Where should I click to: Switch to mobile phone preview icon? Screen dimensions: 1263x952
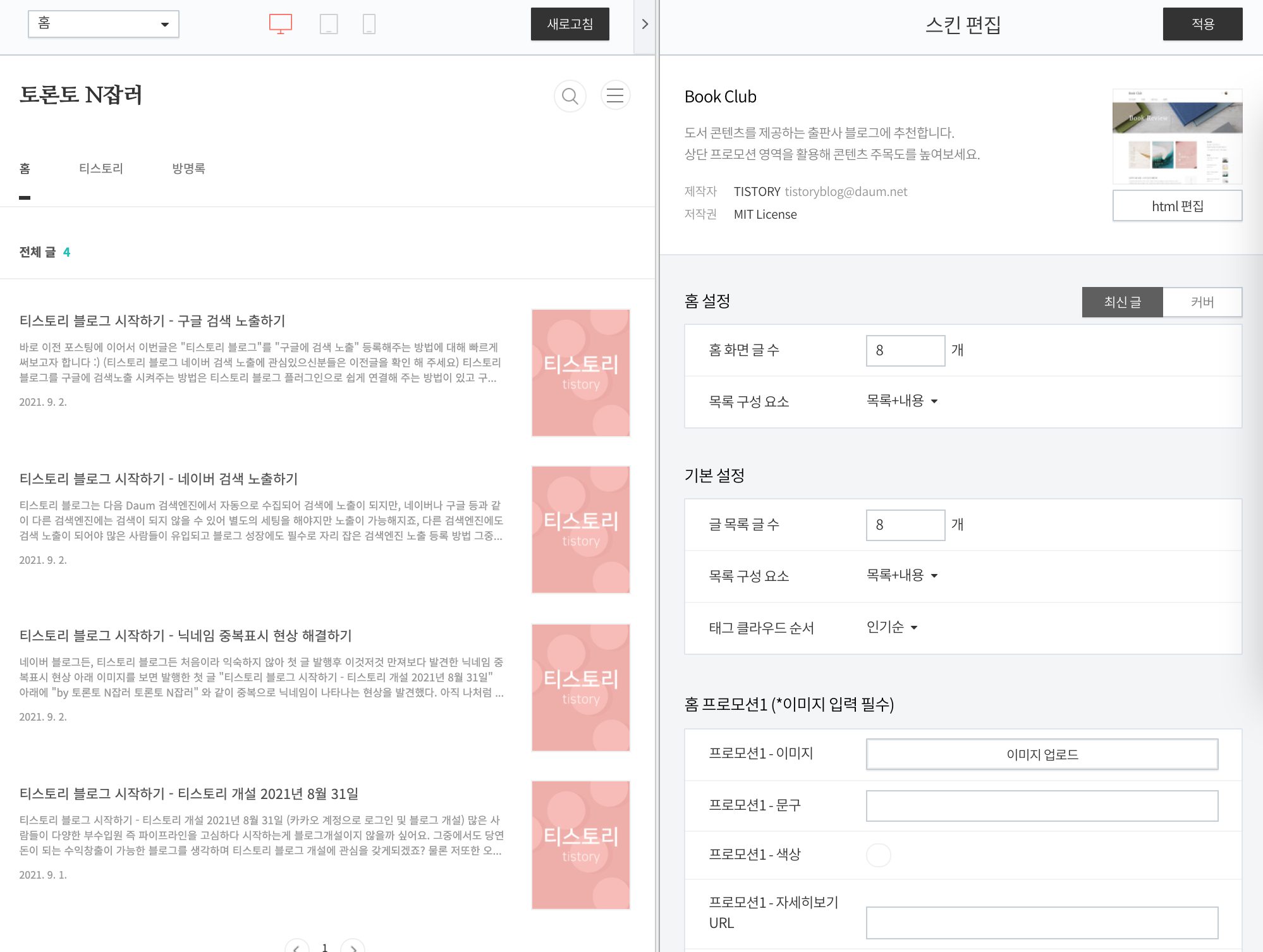(x=369, y=24)
